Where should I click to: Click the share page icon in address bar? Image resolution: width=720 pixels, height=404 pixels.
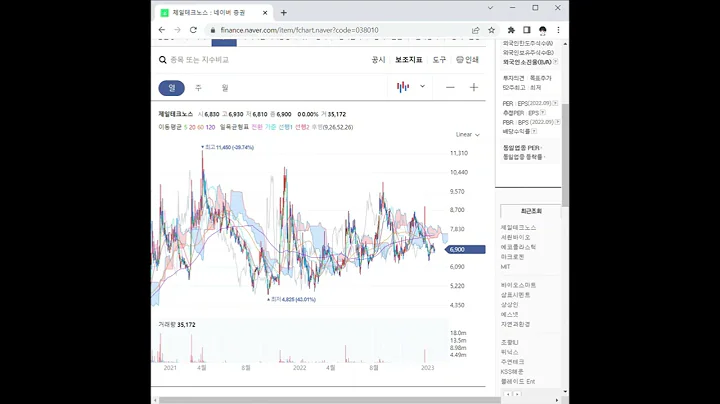pyautogui.click(x=476, y=30)
